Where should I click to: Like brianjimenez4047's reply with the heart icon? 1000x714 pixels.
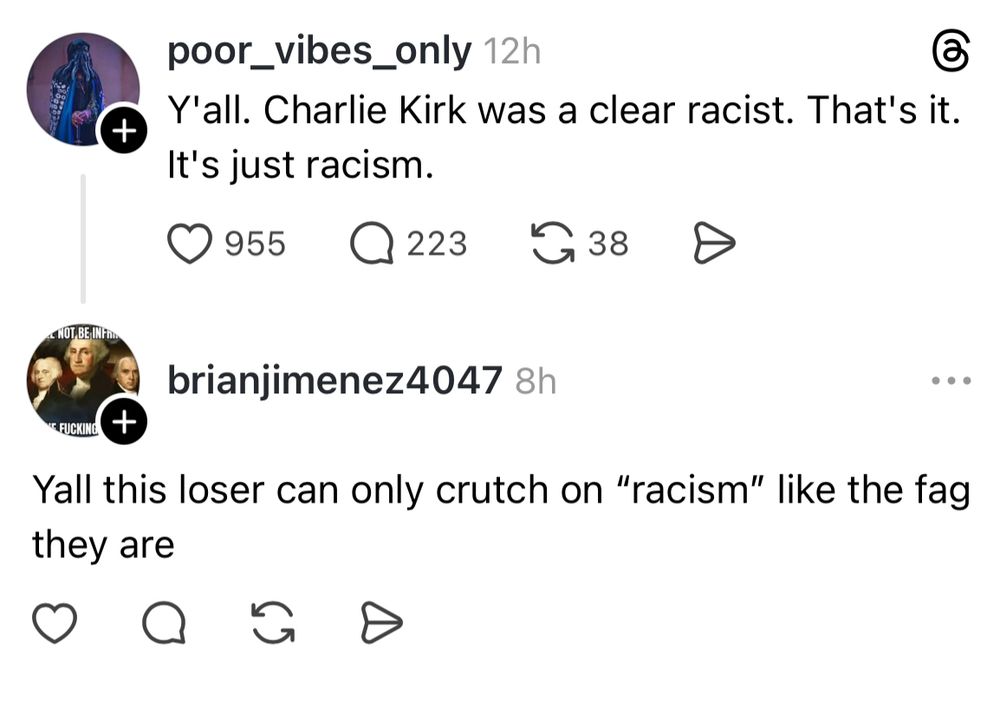tap(55, 621)
